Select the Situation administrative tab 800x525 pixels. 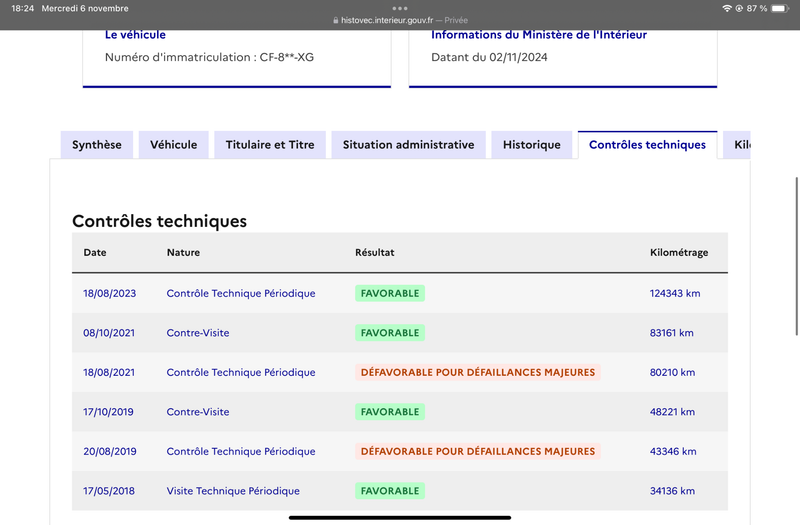(x=408, y=145)
